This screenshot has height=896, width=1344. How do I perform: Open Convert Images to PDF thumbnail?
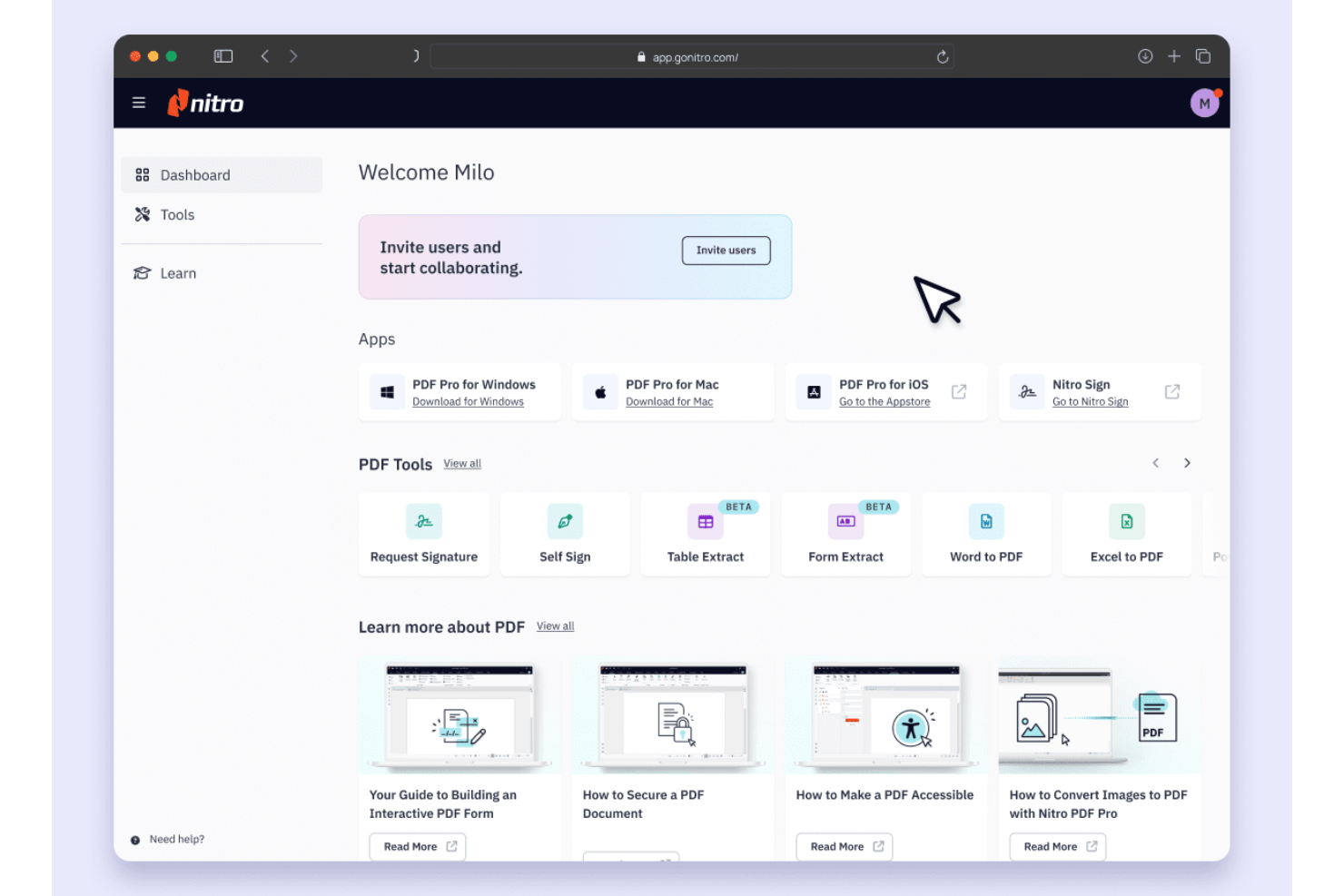[x=1100, y=715]
